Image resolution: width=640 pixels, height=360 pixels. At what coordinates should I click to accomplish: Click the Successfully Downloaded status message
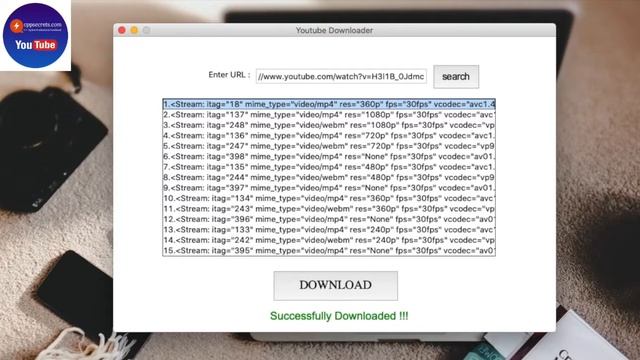339,316
